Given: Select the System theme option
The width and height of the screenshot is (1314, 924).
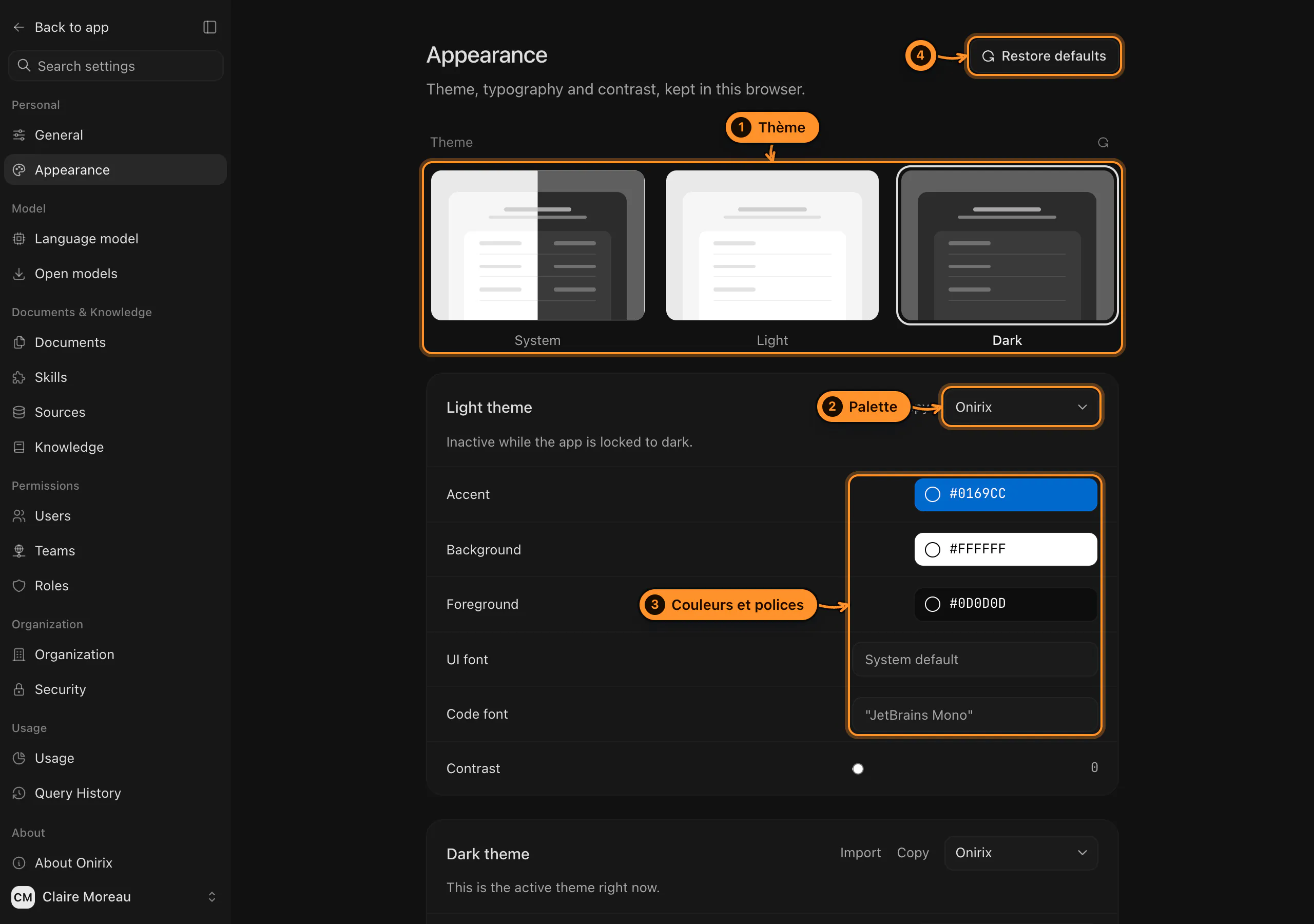Looking at the screenshot, I should (x=537, y=245).
